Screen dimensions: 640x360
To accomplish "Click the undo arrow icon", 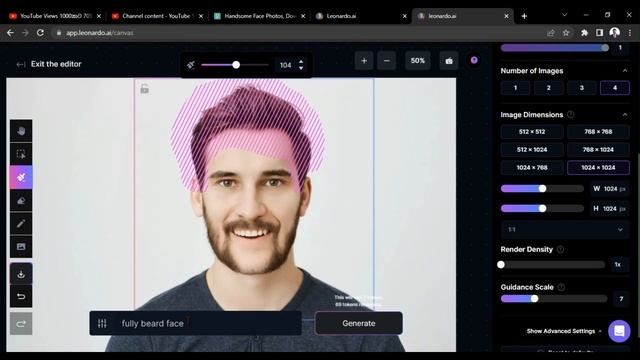I will pyautogui.click(x=21, y=297).
